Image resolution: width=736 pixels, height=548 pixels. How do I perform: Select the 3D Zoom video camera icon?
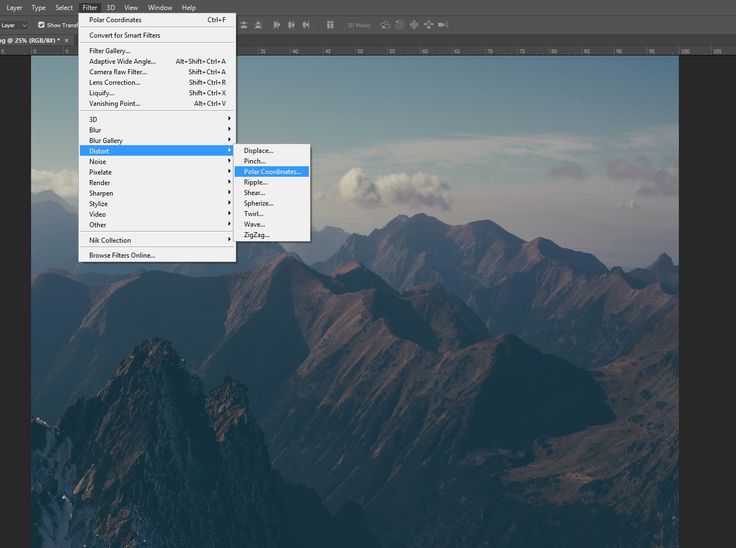coord(444,24)
